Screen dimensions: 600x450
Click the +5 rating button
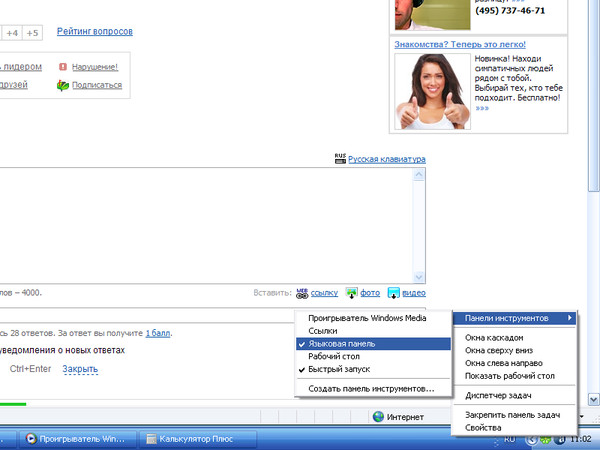click(33, 33)
